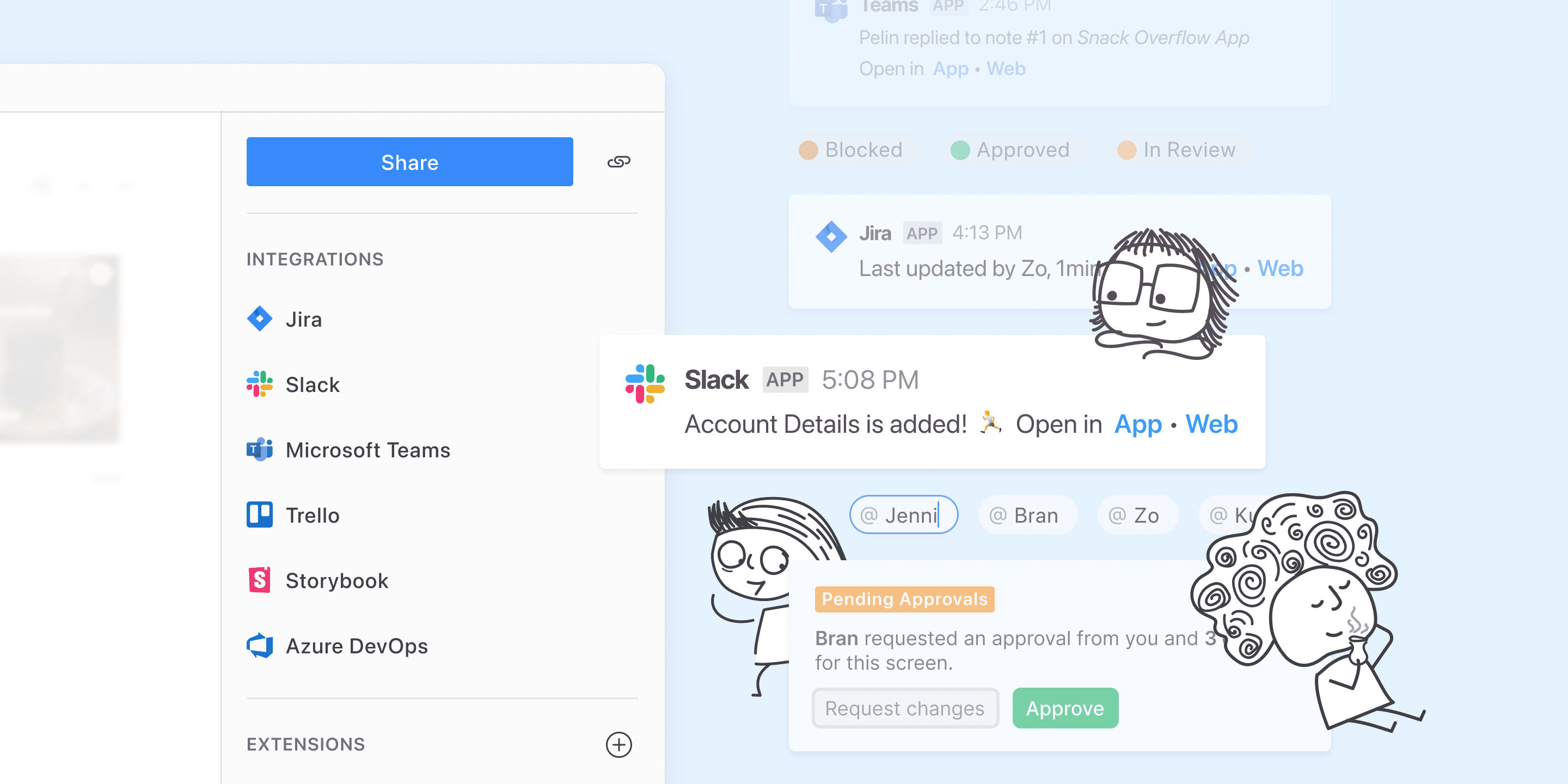Image resolution: width=1568 pixels, height=784 pixels.
Task: Click the Request changes button
Action: coord(904,708)
